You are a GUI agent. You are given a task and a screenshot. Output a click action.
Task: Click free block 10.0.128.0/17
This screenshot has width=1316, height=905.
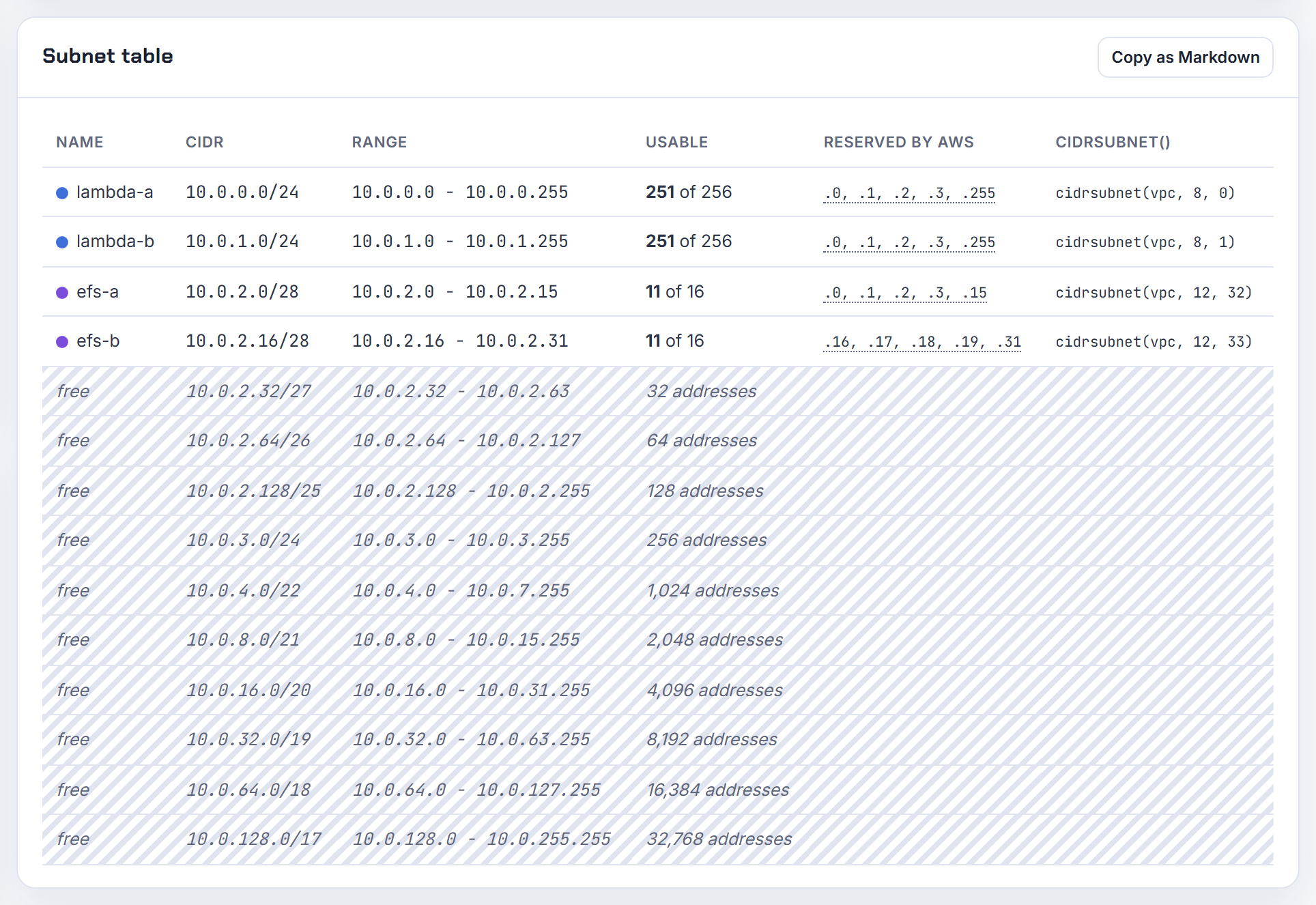click(658, 839)
